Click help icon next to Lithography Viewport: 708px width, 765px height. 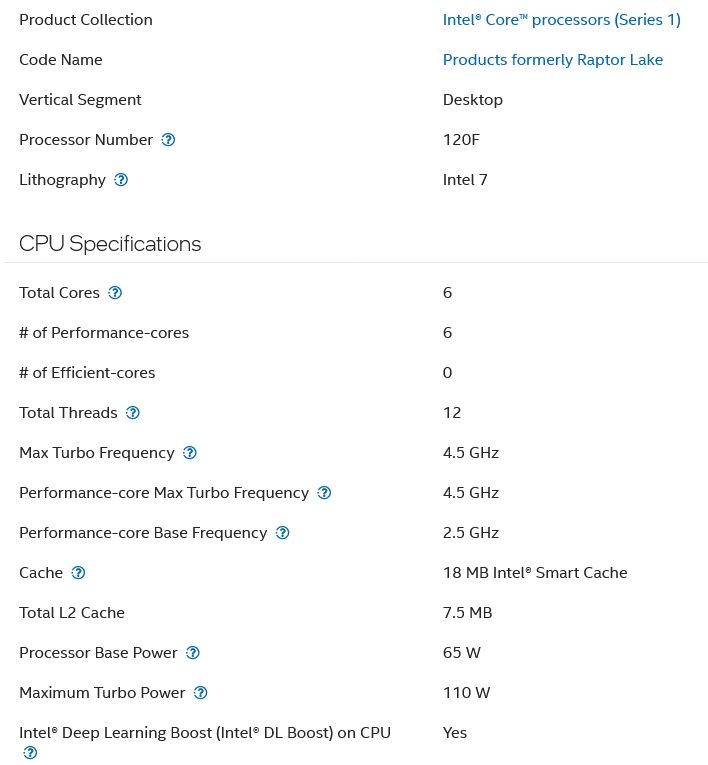121,180
